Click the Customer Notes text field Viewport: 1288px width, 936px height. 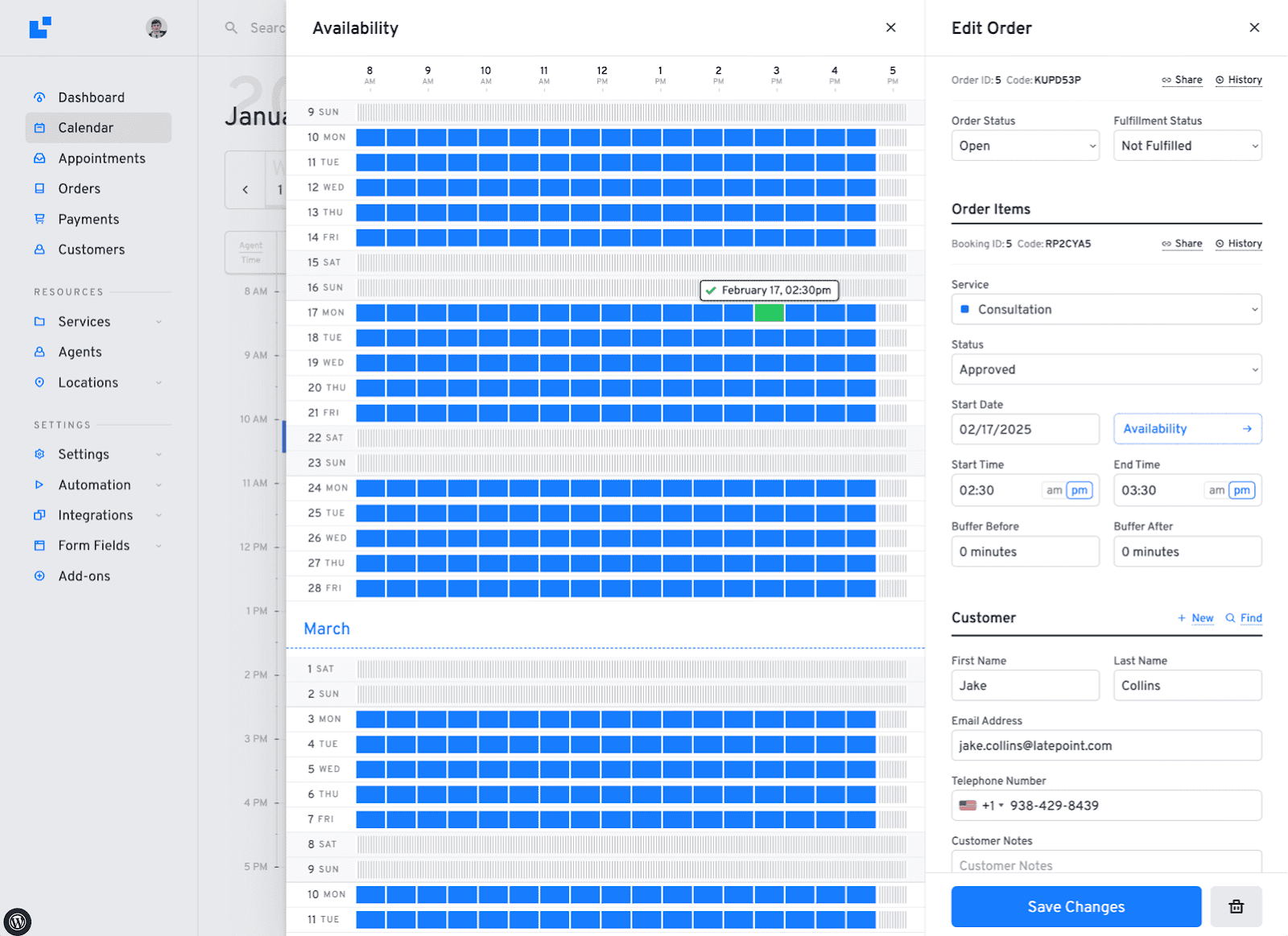pyautogui.click(x=1106, y=864)
